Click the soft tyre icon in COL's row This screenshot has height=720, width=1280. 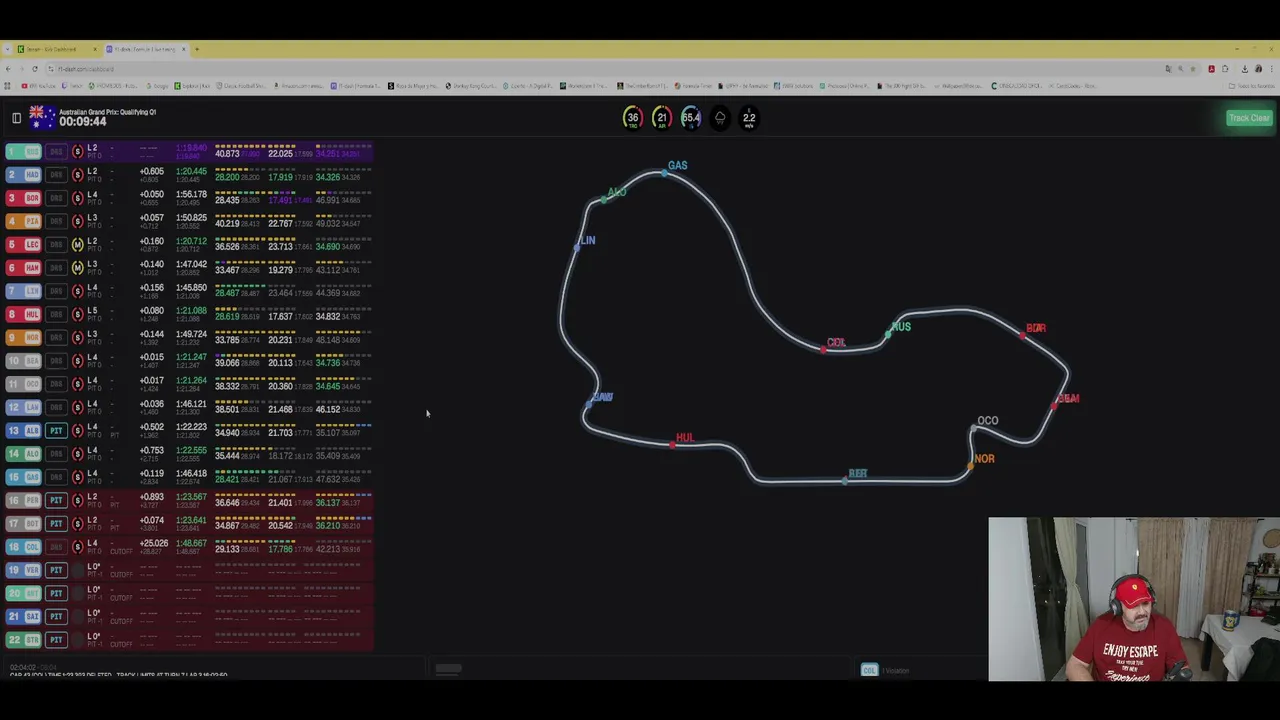pos(78,547)
